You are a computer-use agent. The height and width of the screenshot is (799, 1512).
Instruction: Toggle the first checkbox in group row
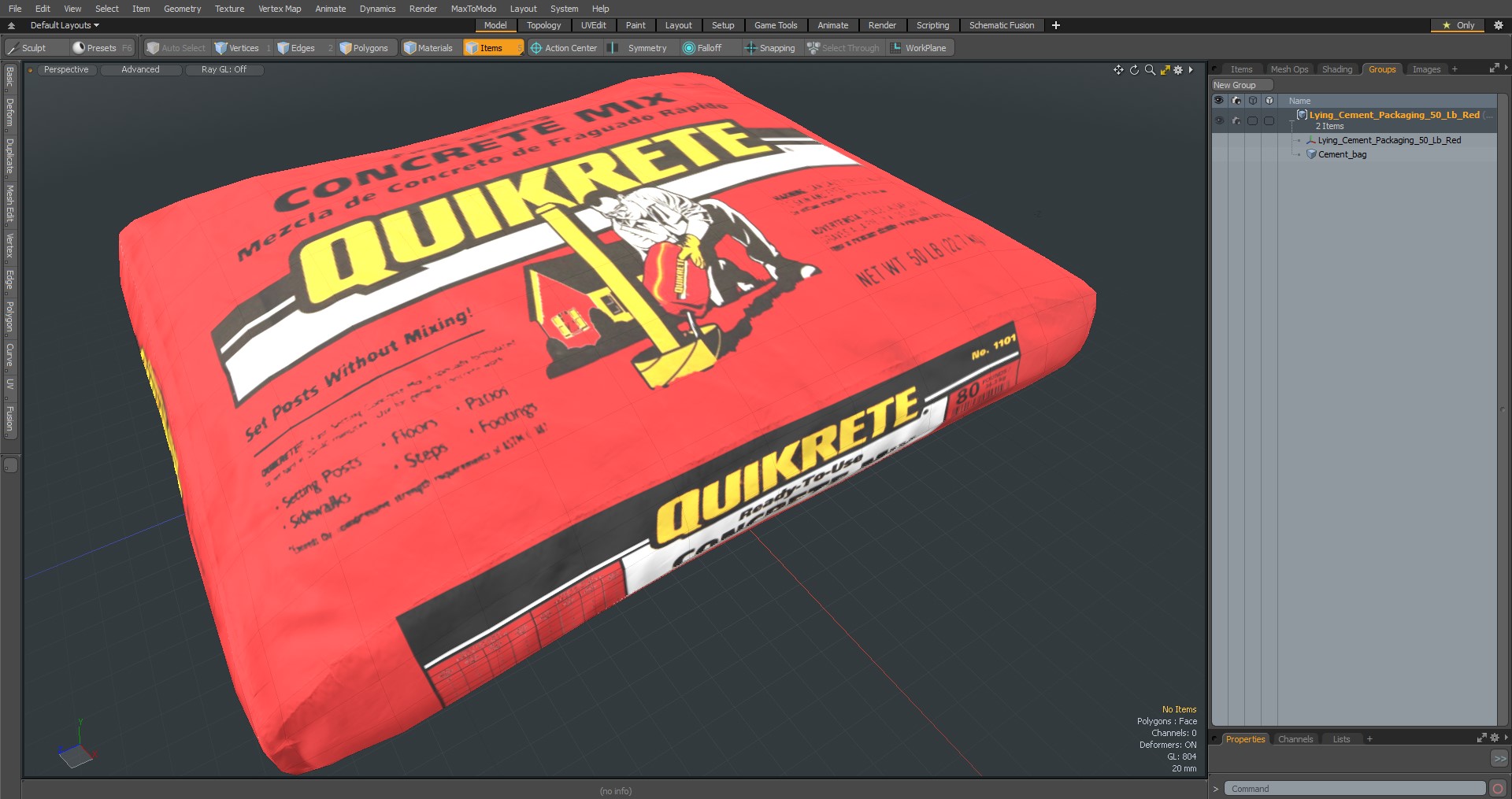click(x=1252, y=120)
